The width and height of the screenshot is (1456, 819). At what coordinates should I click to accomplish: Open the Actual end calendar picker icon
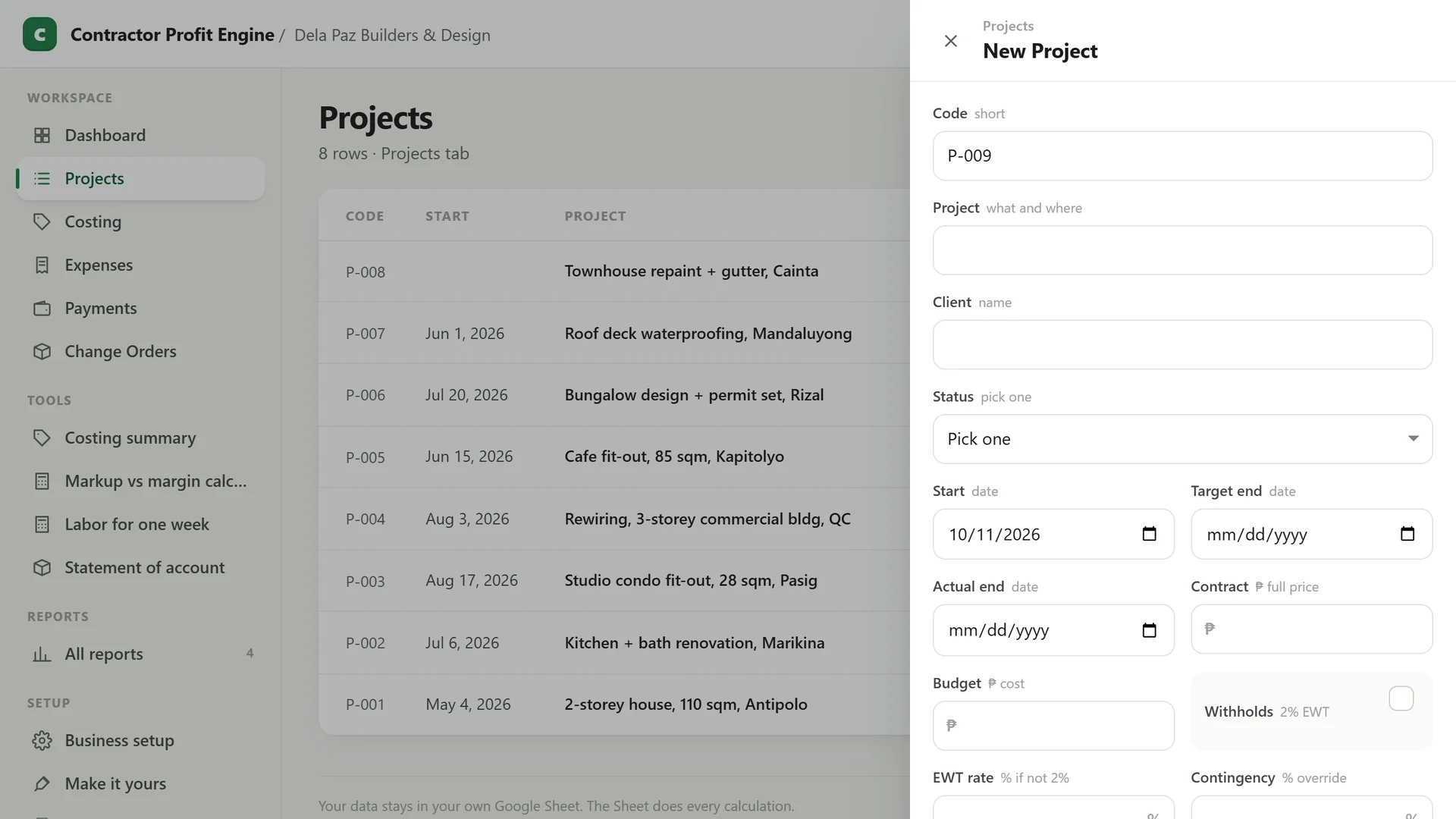tap(1149, 630)
